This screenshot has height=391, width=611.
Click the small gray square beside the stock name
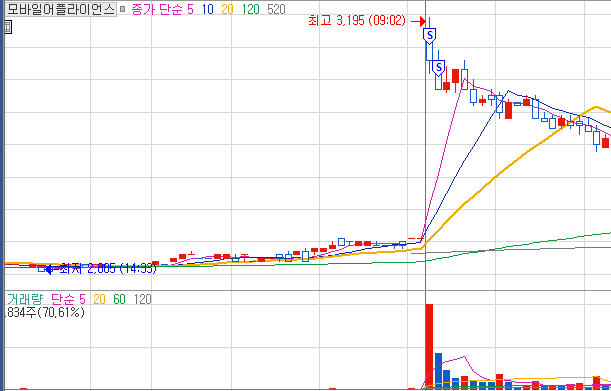pyautogui.click(x=122, y=9)
